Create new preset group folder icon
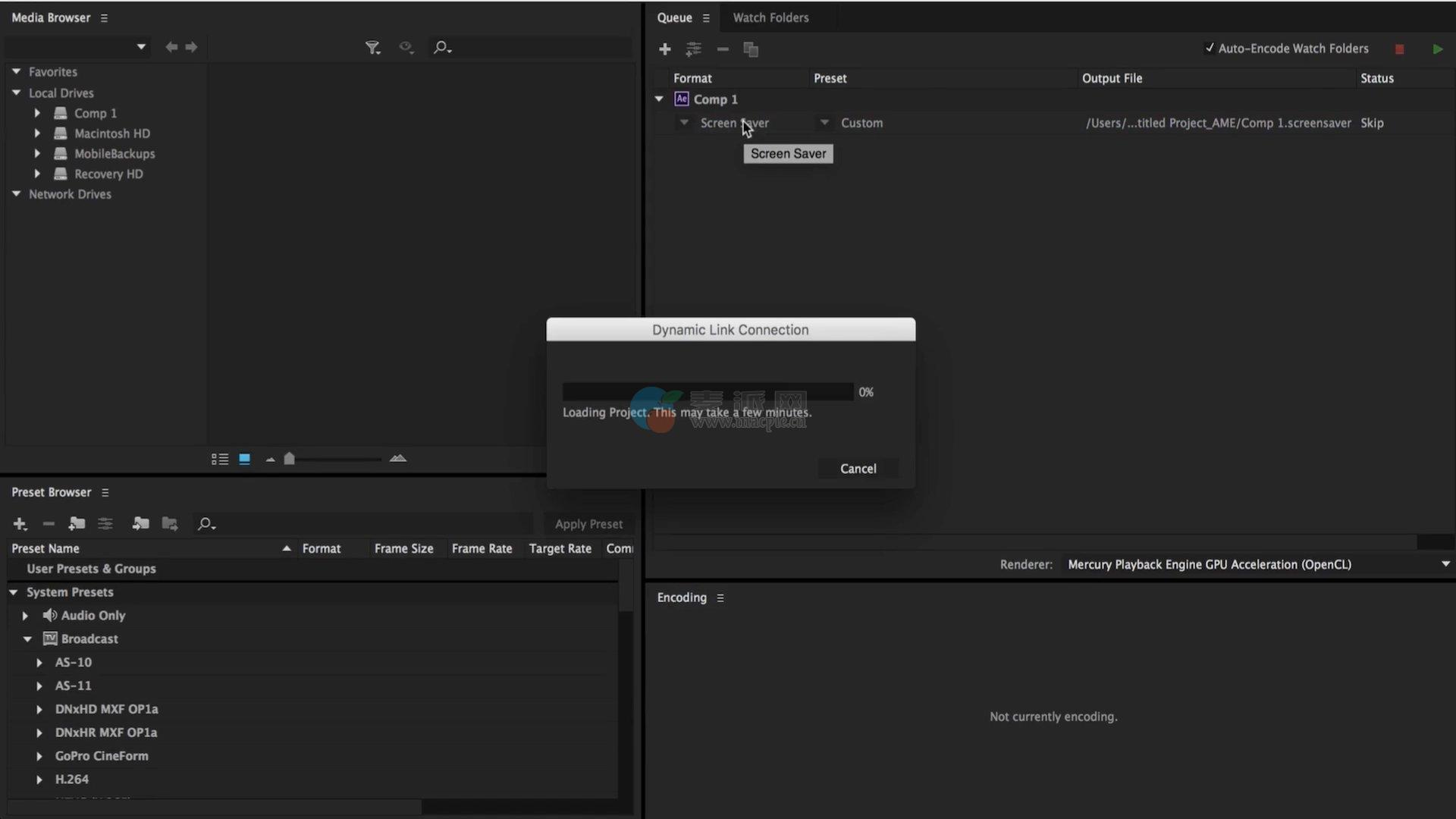1456x819 pixels. (x=77, y=524)
